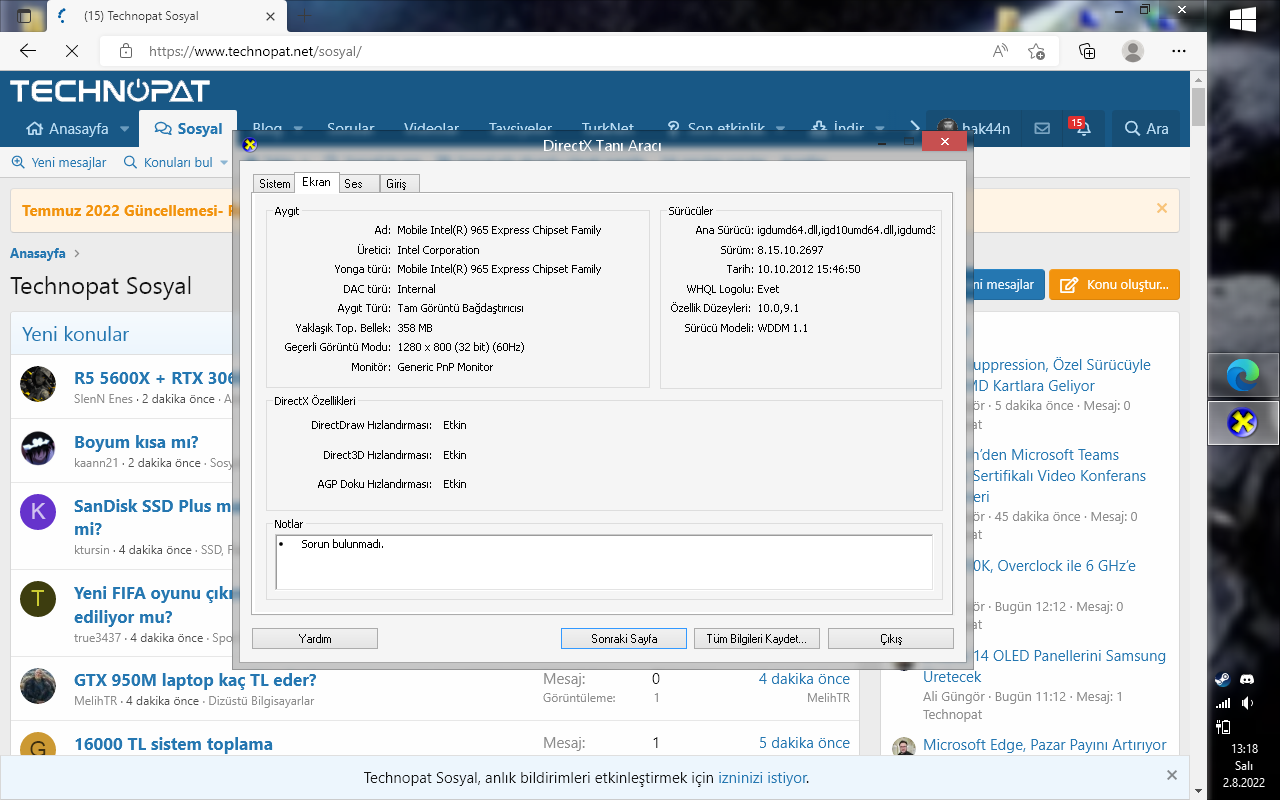Activate read aloud in the address bar
Viewport: 1280px width, 800px height.
tap(1000, 51)
